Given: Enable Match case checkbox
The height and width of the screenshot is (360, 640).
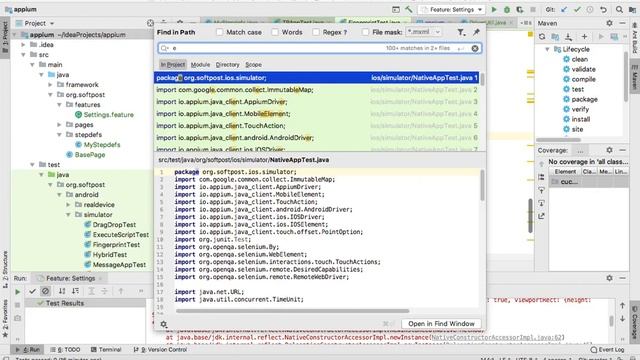Looking at the screenshot, I should 220,32.
